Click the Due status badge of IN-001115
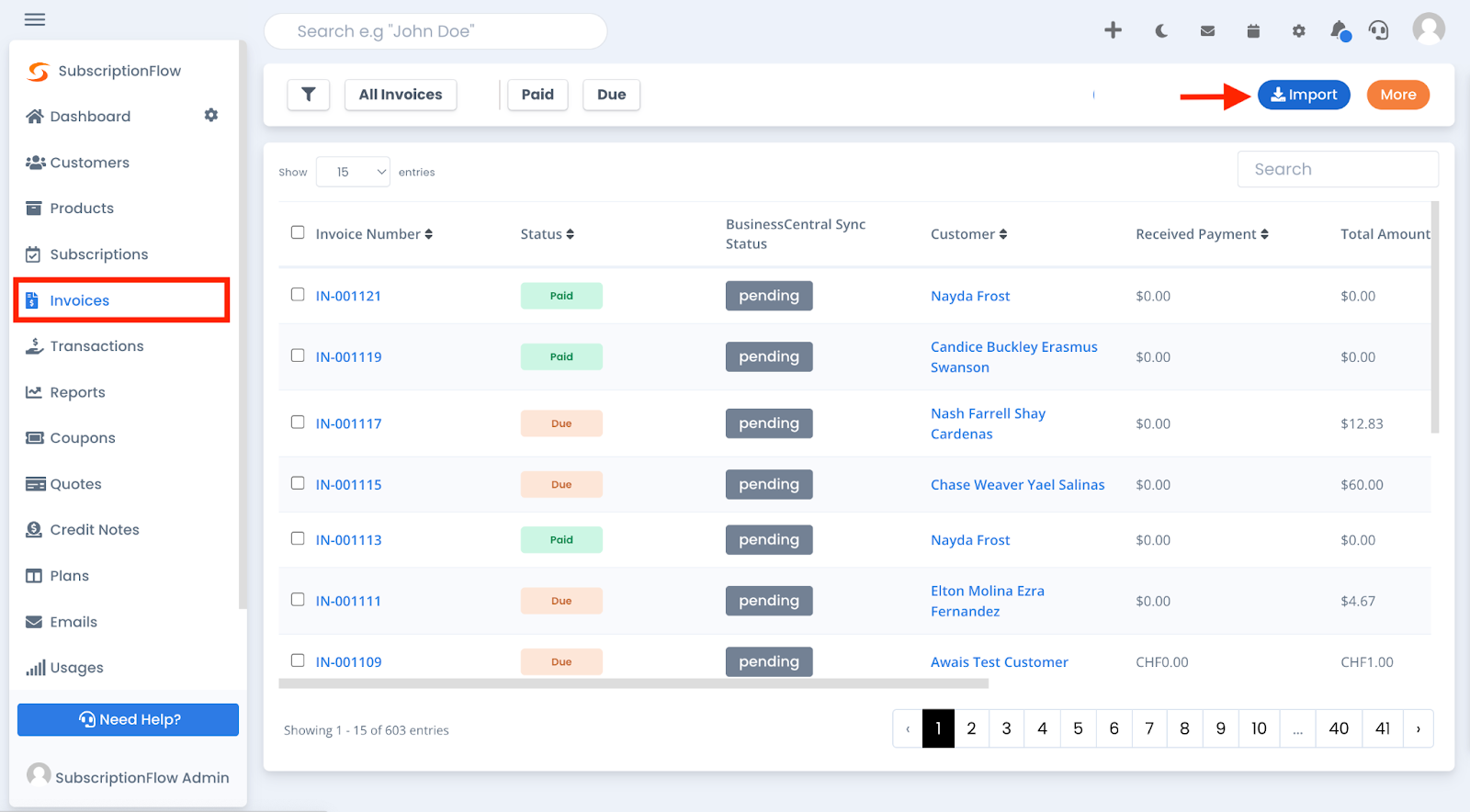The height and width of the screenshot is (812, 1470). tap(561, 484)
